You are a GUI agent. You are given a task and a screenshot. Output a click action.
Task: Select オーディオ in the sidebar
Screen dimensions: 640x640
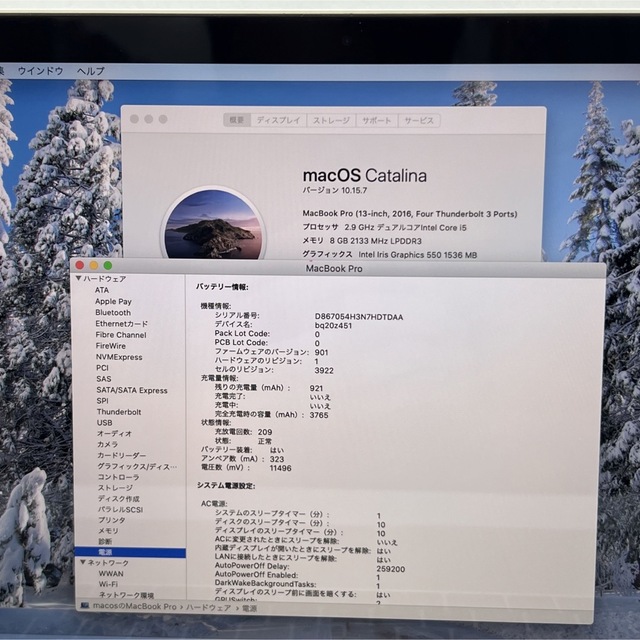pos(114,433)
